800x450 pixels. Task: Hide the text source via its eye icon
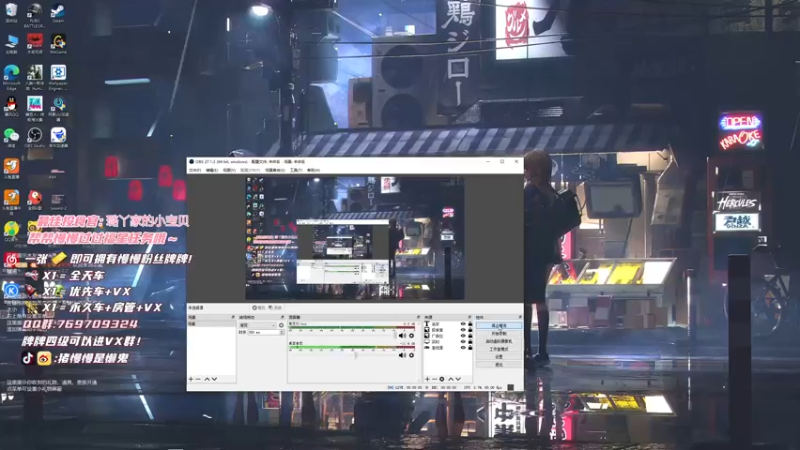coord(463,324)
